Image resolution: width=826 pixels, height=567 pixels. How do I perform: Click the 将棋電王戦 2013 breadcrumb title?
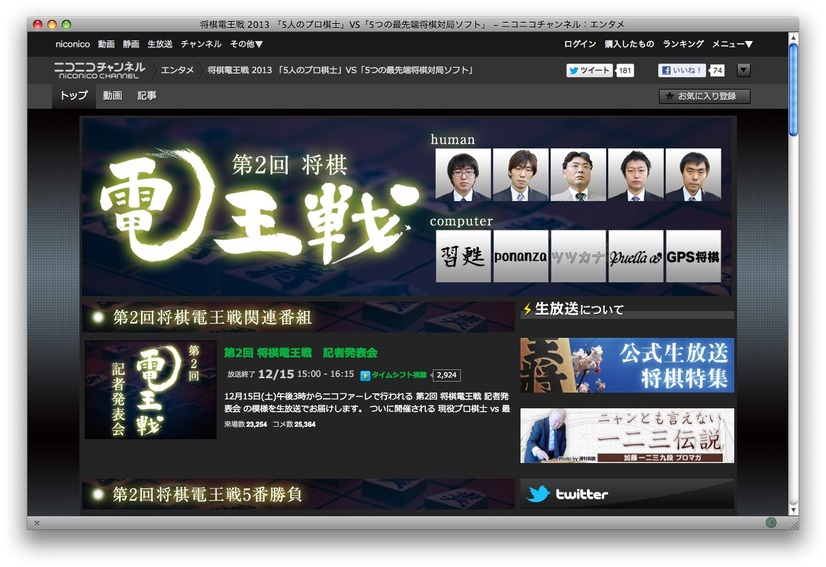pyautogui.click(x=340, y=70)
